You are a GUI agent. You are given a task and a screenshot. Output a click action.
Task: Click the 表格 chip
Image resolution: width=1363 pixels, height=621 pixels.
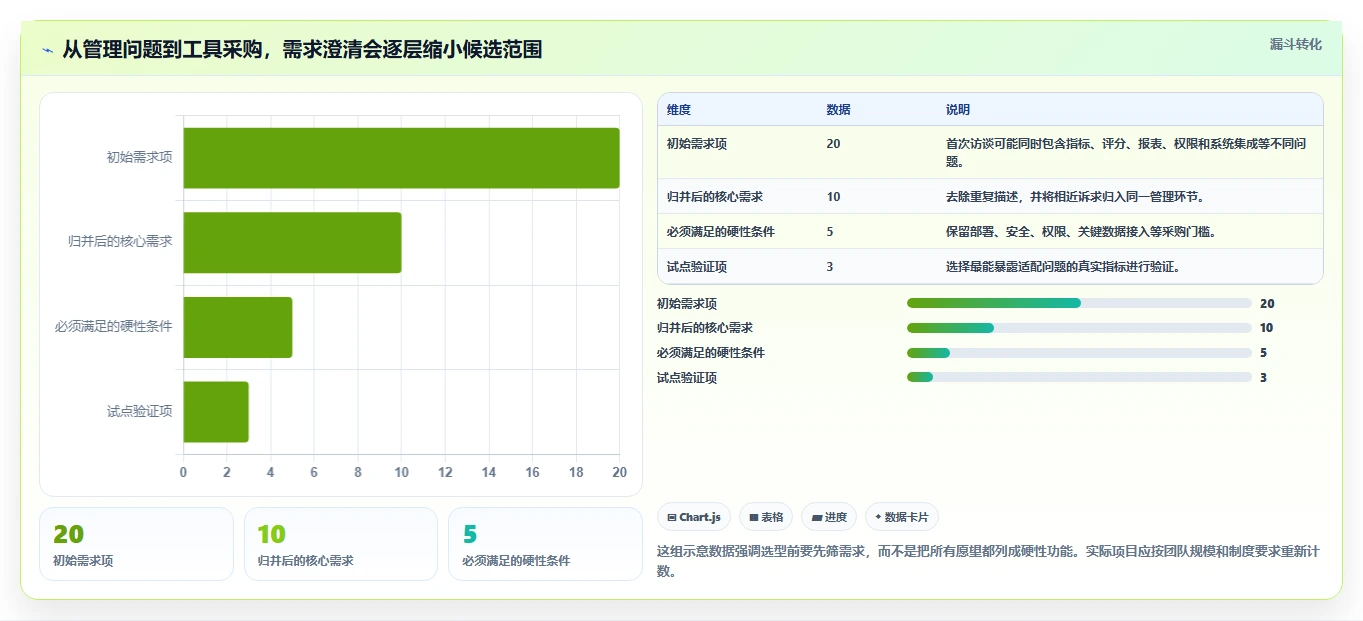(766, 517)
